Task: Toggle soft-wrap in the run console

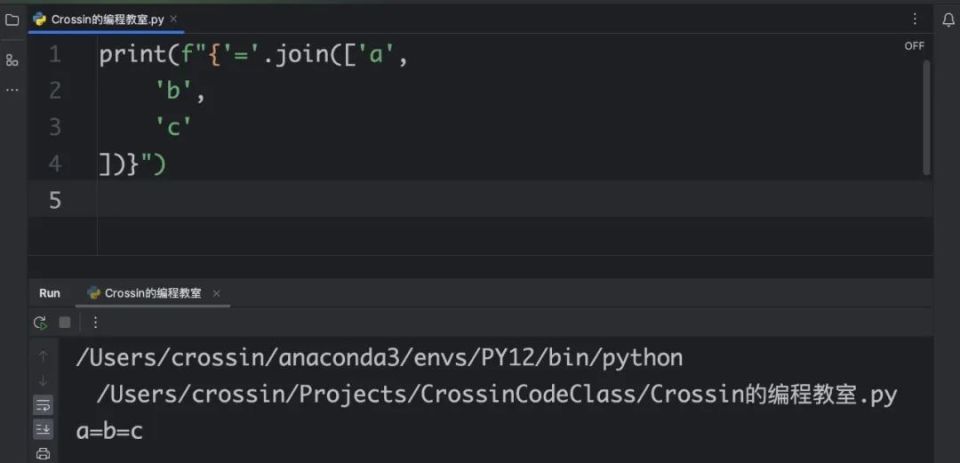Action: click(x=43, y=405)
